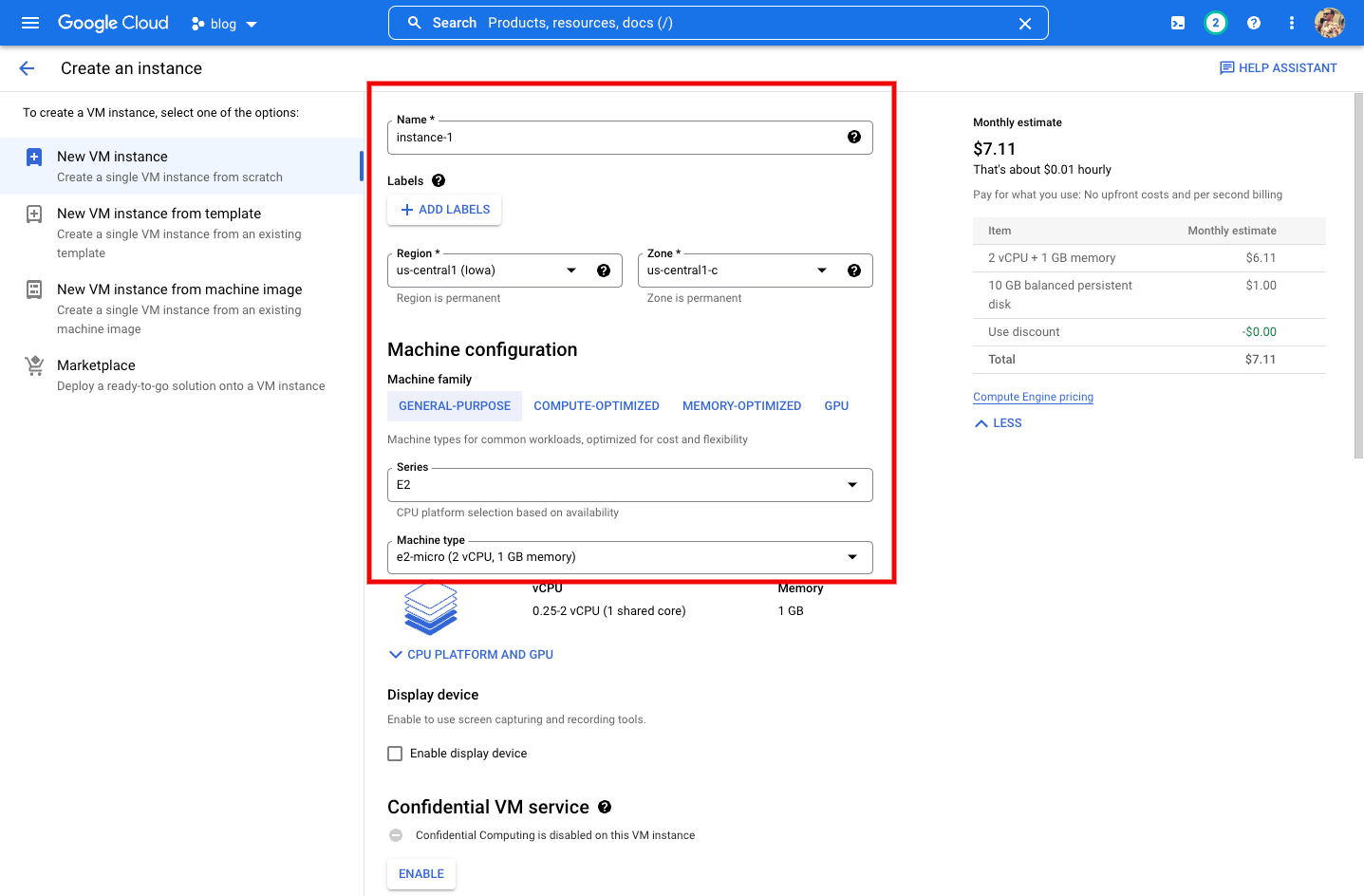Open the Help Assistant panel
The image size is (1364, 896).
pos(1278,68)
